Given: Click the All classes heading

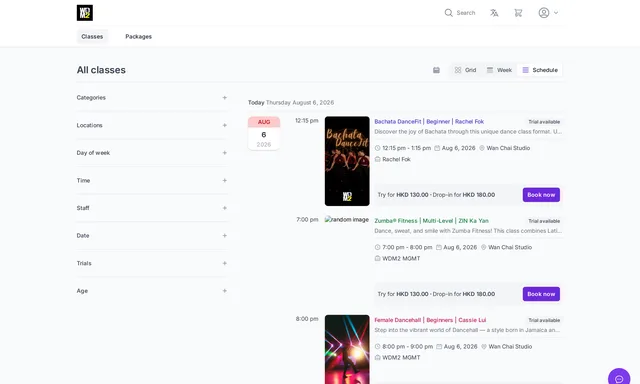Looking at the screenshot, I should 101,70.
